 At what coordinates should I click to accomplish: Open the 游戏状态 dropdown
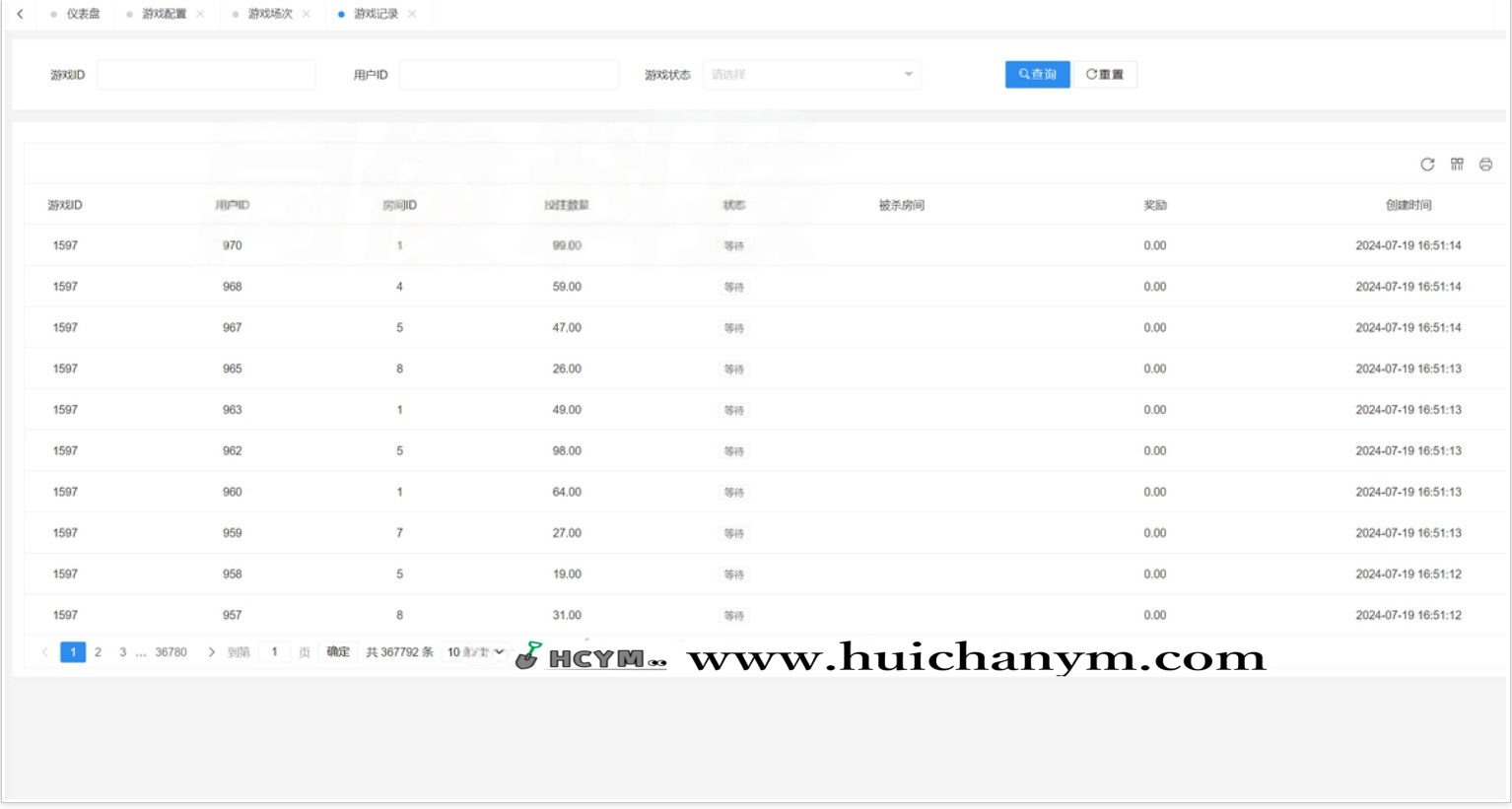coord(812,74)
